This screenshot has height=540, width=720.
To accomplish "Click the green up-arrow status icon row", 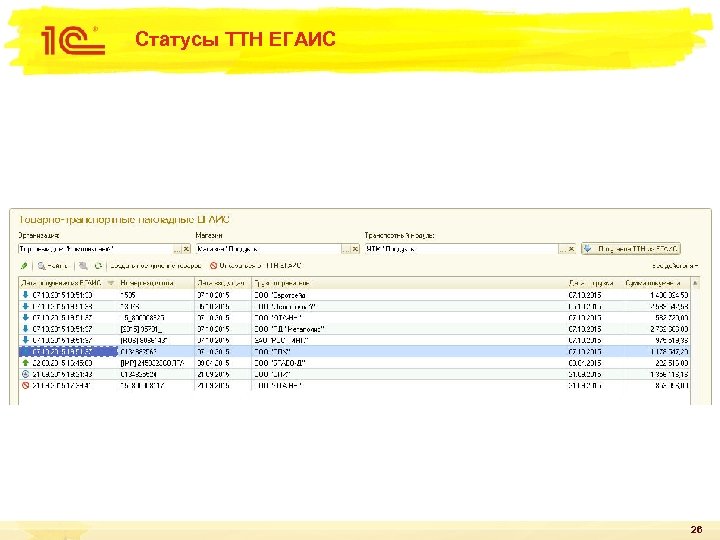I will tap(26, 363).
